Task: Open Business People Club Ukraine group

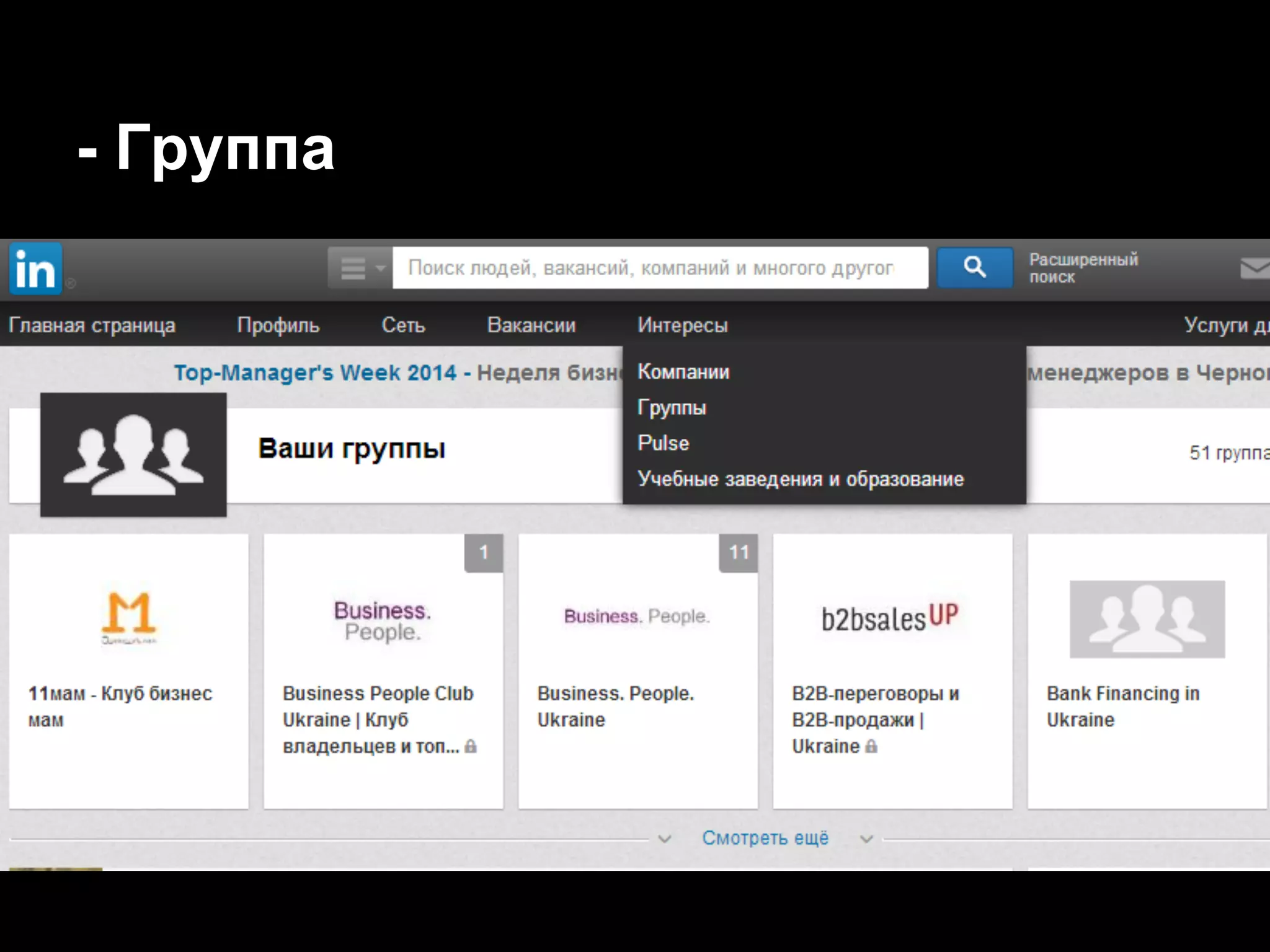Action: 378,720
